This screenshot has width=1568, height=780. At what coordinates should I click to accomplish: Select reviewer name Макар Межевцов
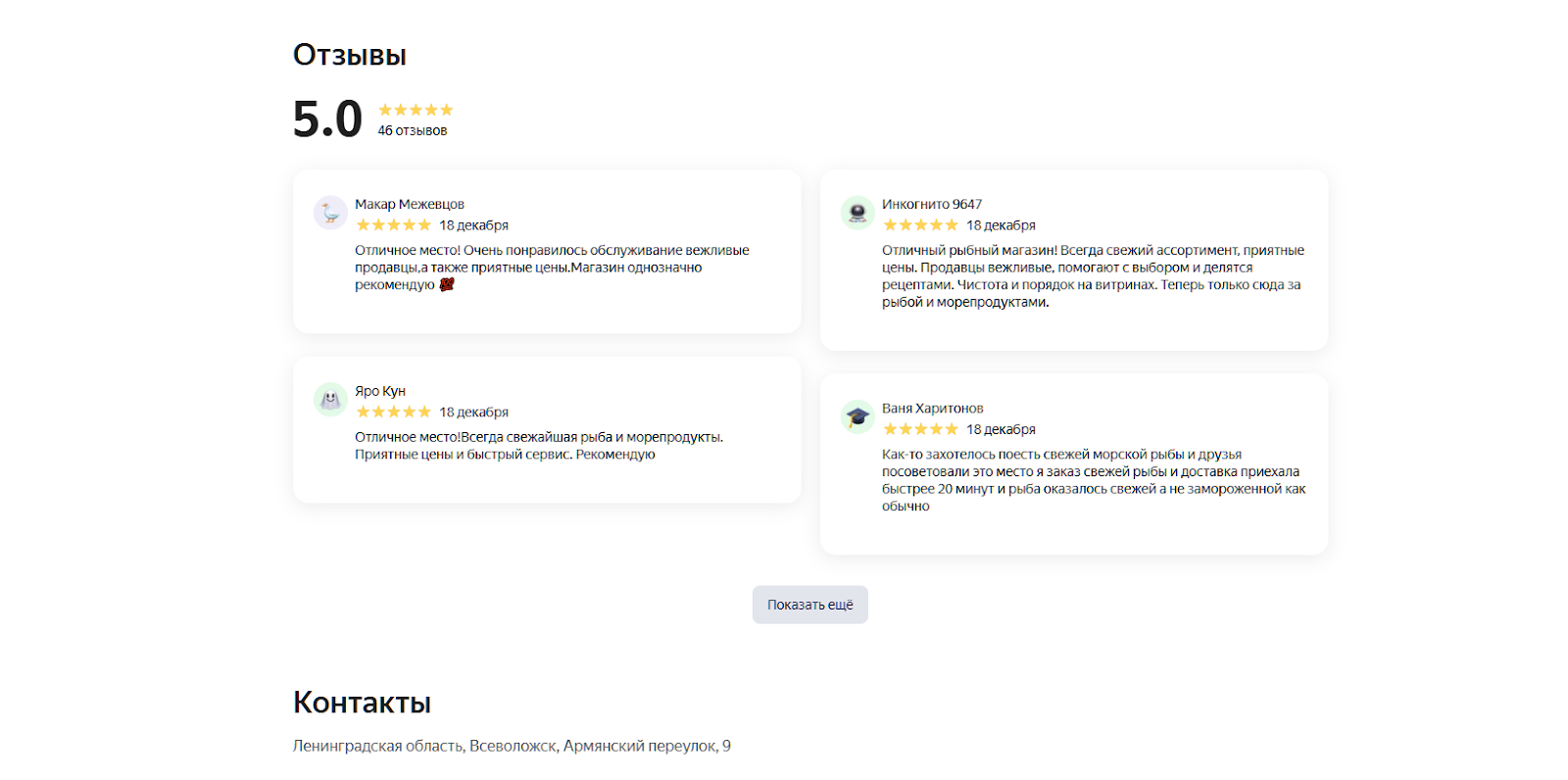click(x=410, y=204)
